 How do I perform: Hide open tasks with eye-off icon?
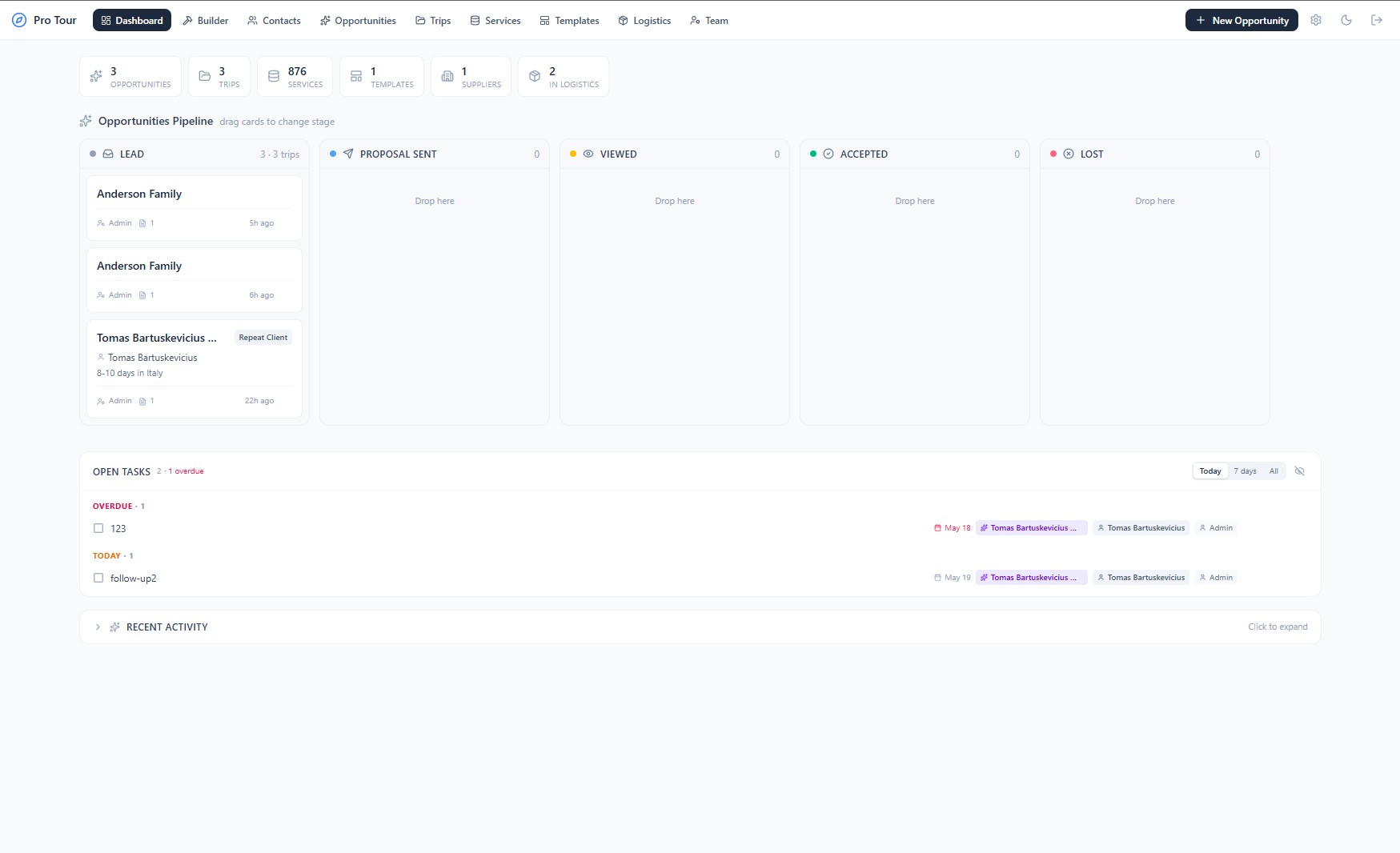(x=1300, y=471)
